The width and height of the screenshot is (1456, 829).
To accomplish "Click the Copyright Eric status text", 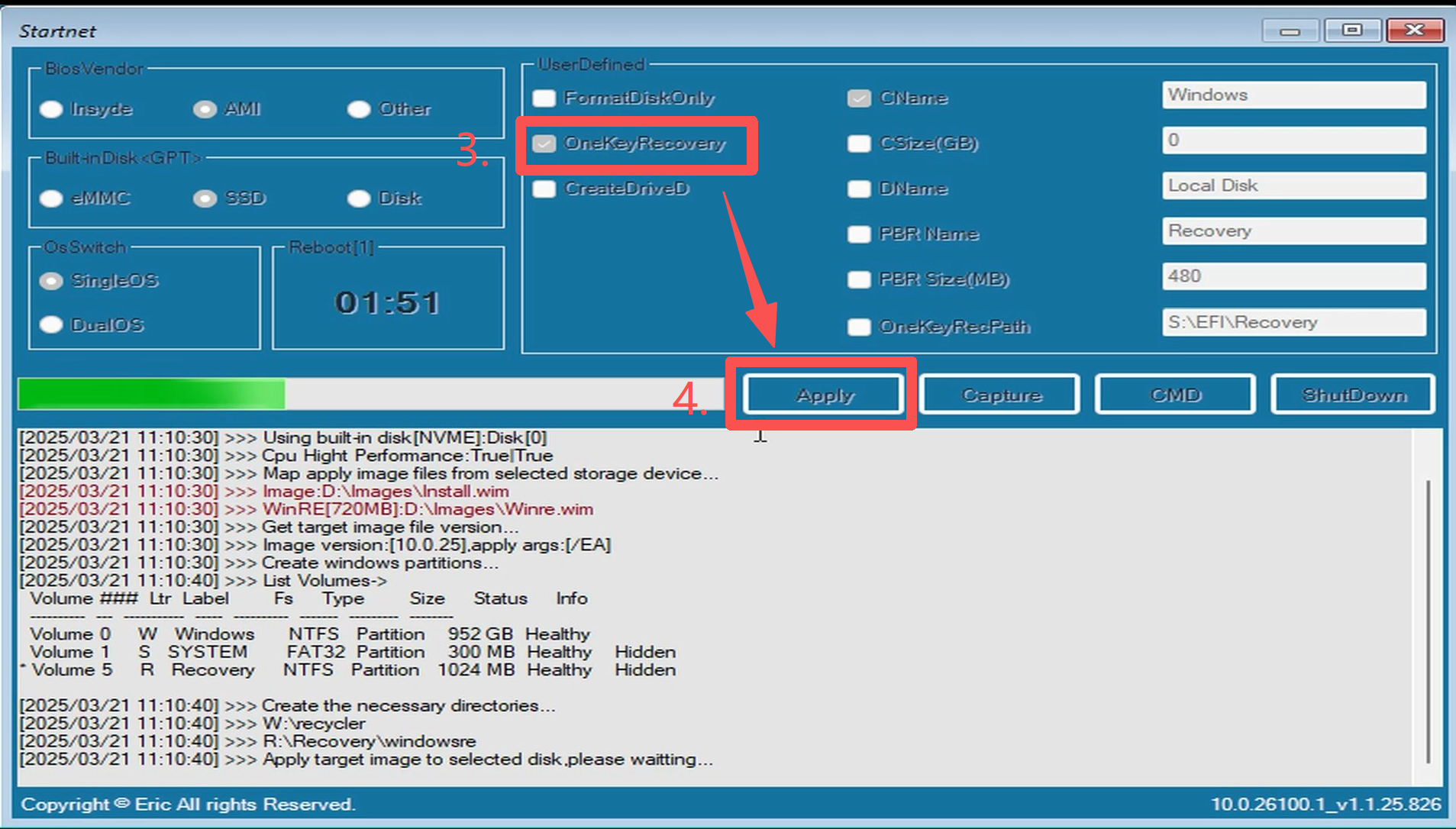I will tap(188, 805).
